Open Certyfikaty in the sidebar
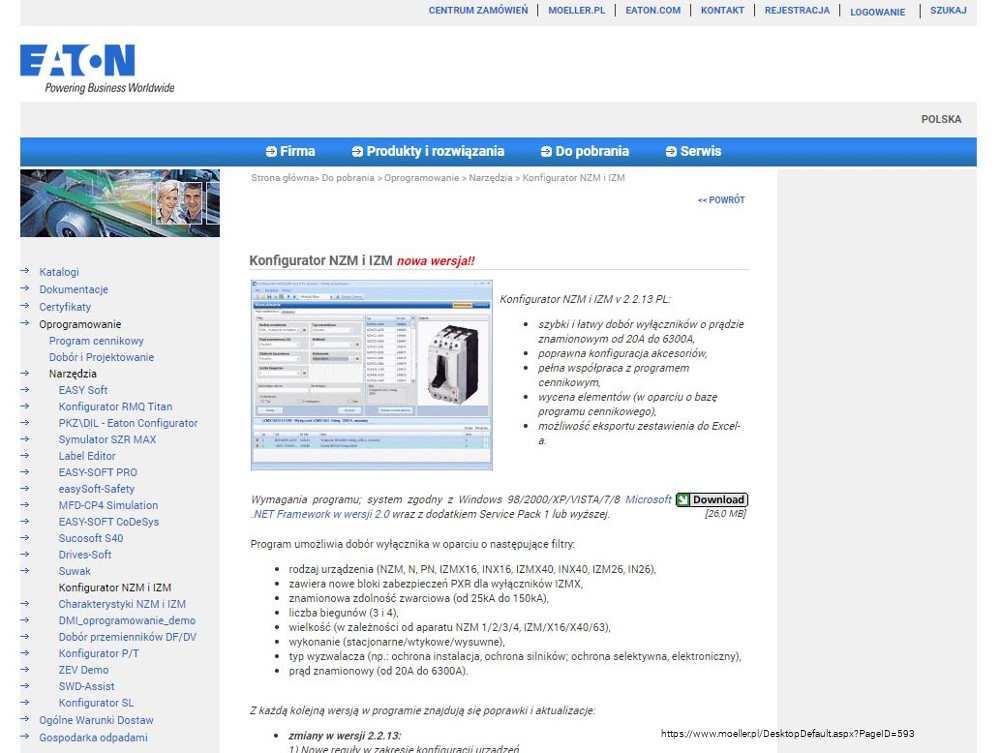 65,307
